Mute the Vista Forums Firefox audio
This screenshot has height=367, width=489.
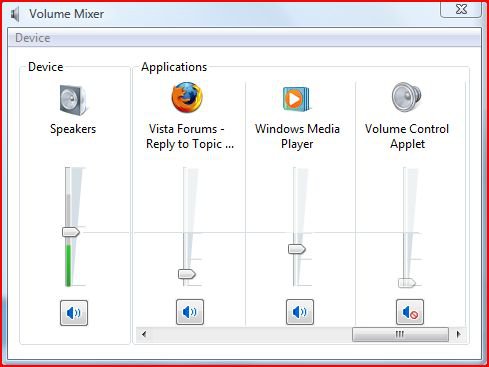click(x=190, y=312)
